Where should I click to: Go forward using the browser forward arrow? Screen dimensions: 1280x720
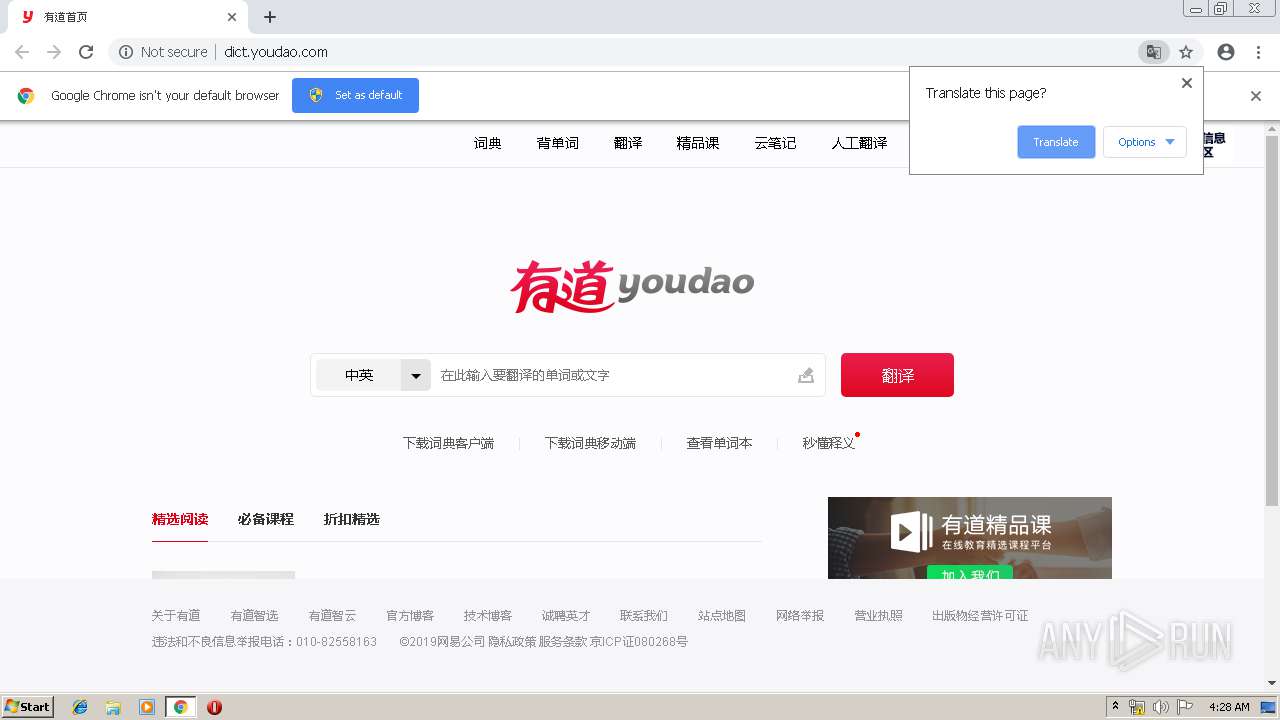[54, 52]
